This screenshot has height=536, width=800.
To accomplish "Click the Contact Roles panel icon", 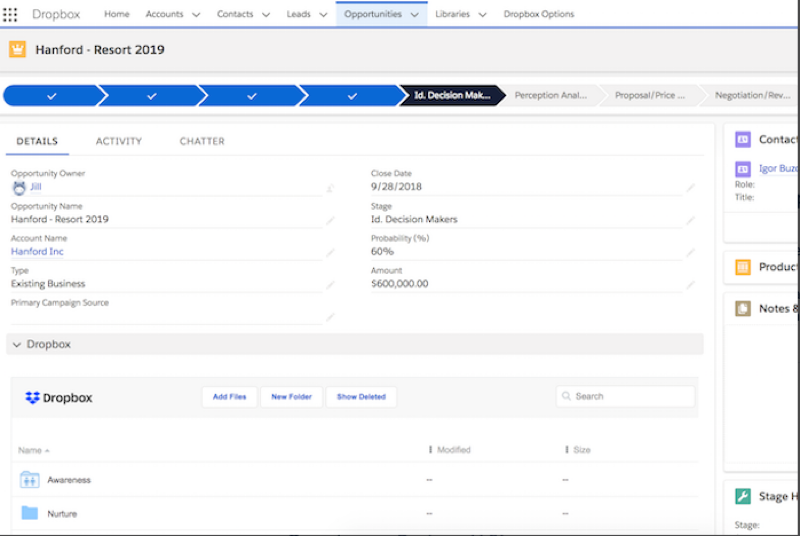I will (742, 140).
